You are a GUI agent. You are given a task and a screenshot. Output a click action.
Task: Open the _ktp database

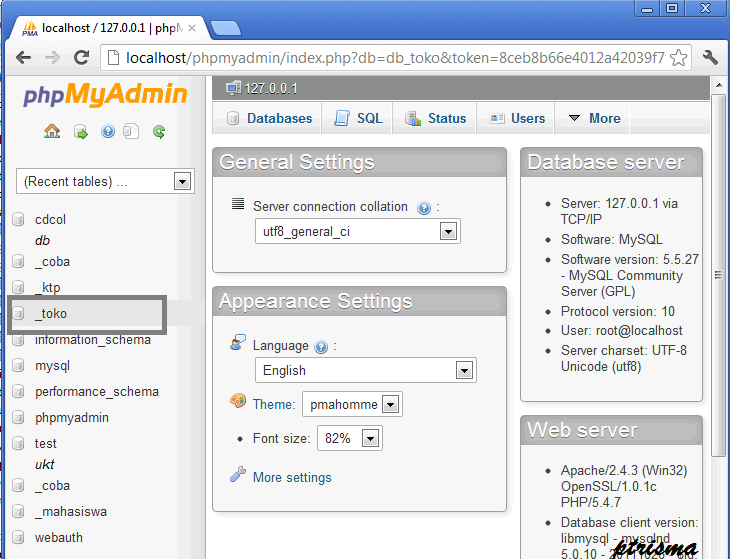(47, 288)
